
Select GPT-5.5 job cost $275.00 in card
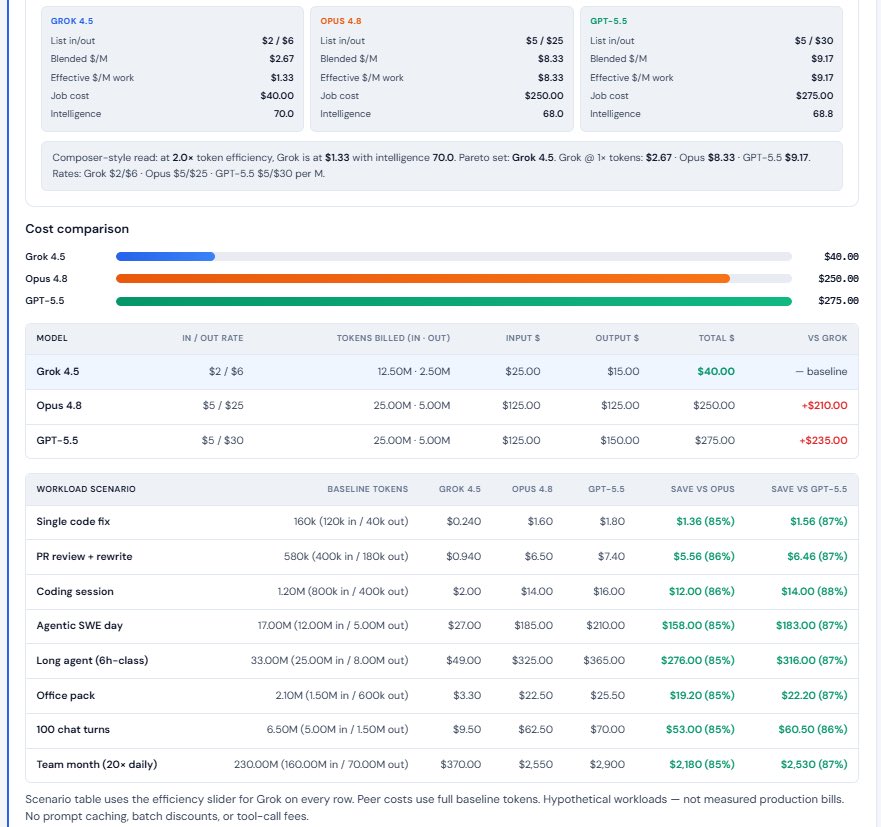(x=814, y=96)
